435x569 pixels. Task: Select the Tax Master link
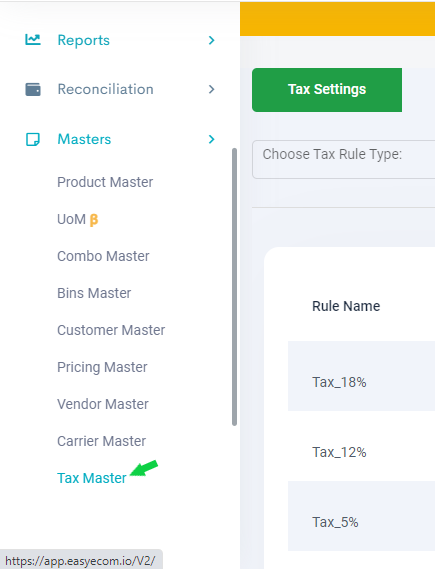(92, 478)
